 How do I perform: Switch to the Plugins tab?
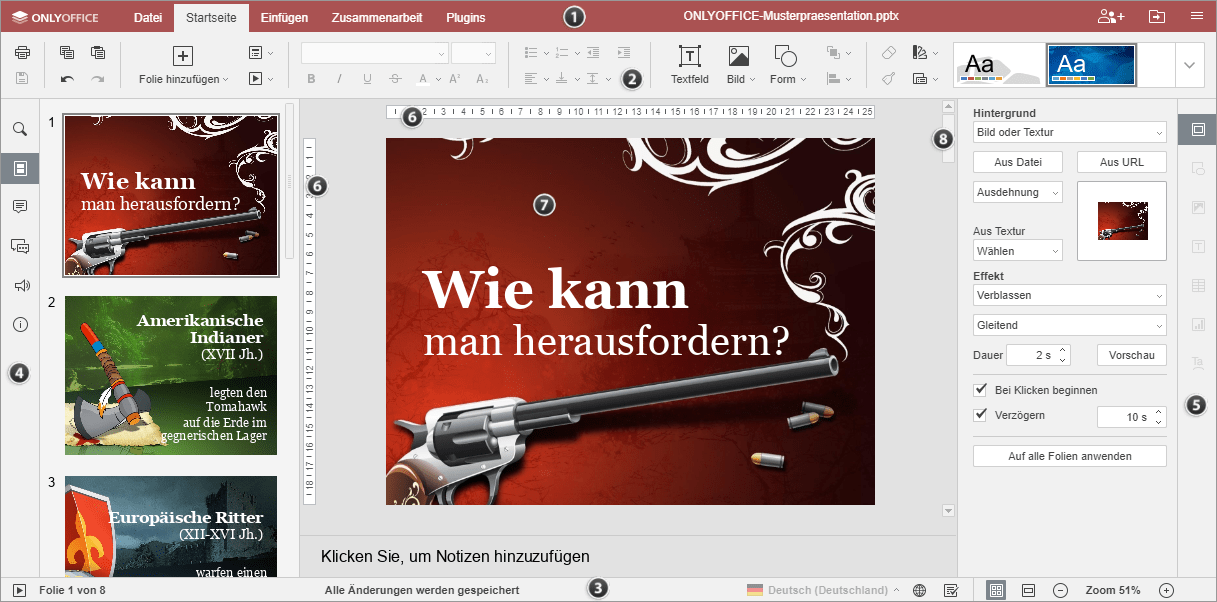[x=466, y=17]
